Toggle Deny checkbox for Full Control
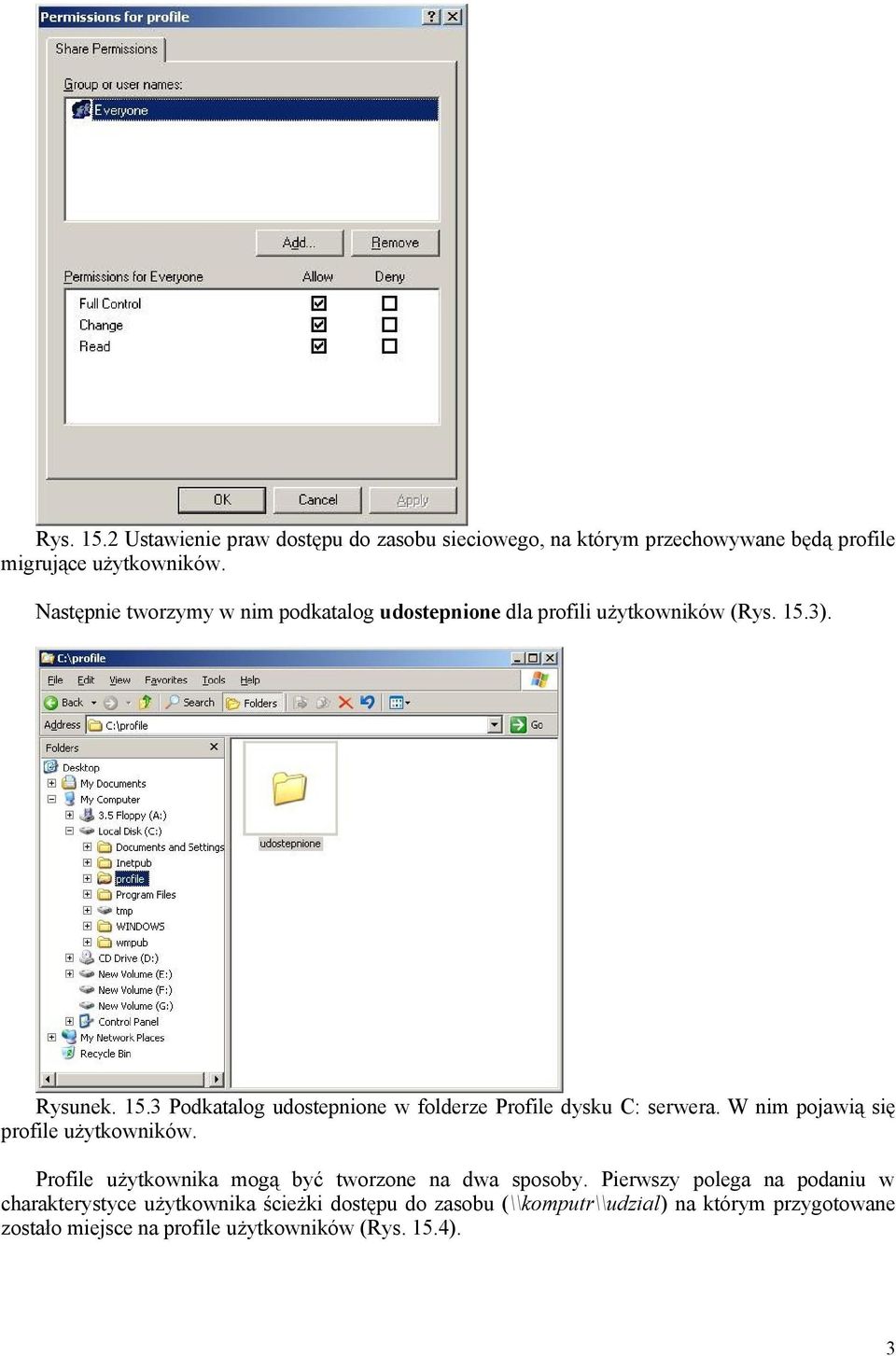896x1356 pixels. click(x=390, y=303)
